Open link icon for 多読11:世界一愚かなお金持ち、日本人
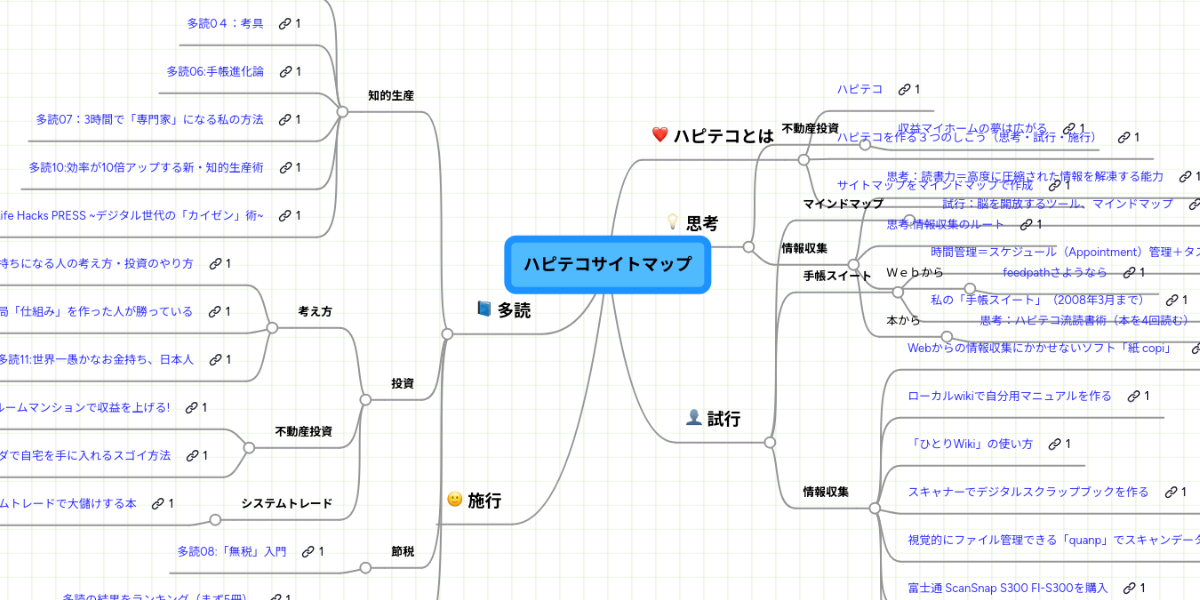Screen dimensions: 1200x600 pos(214,359)
